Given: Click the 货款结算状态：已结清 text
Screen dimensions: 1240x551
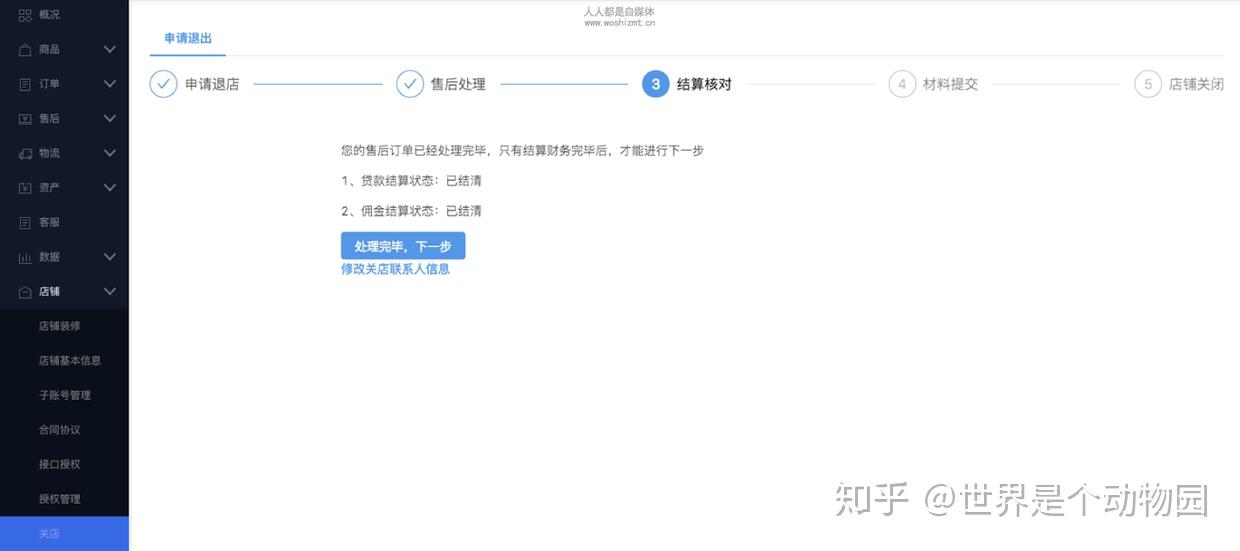Looking at the screenshot, I should (x=411, y=181).
